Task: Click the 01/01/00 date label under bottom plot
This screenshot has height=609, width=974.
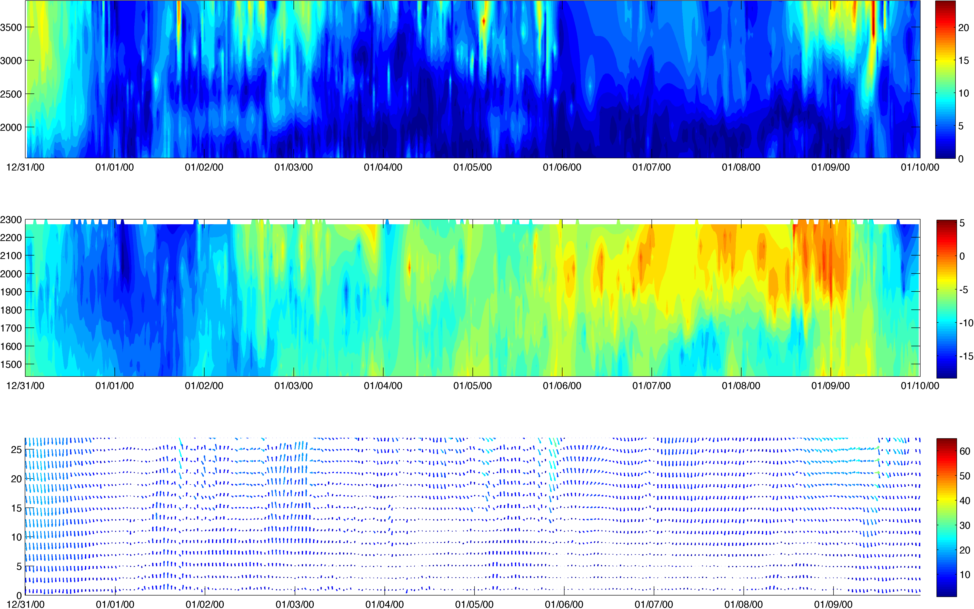Action: (115, 604)
